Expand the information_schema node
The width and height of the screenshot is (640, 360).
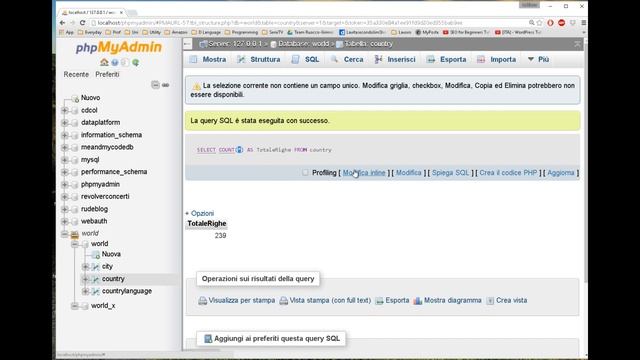[x=64, y=135]
